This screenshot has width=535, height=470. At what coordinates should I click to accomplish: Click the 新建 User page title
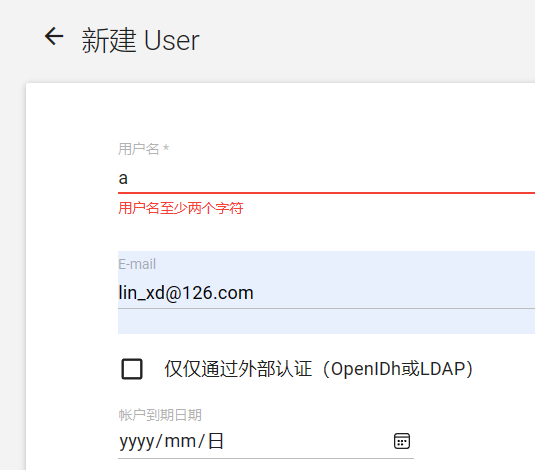click(x=140, y=40)
